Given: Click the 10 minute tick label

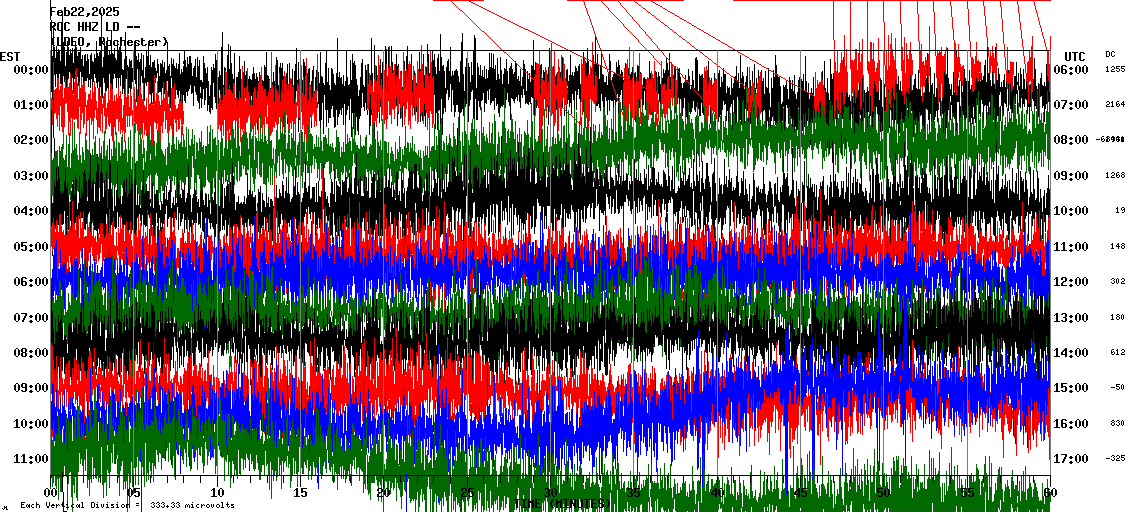Looking at the screenshot, I should pos(218,493).
